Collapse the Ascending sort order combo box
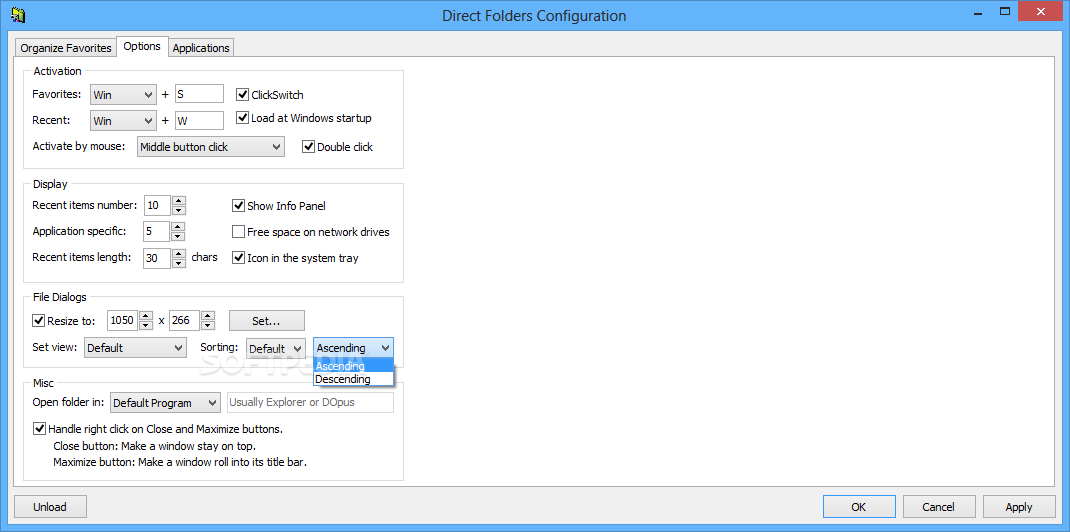This screenshot has width=1070, height=532. [353, 347]
